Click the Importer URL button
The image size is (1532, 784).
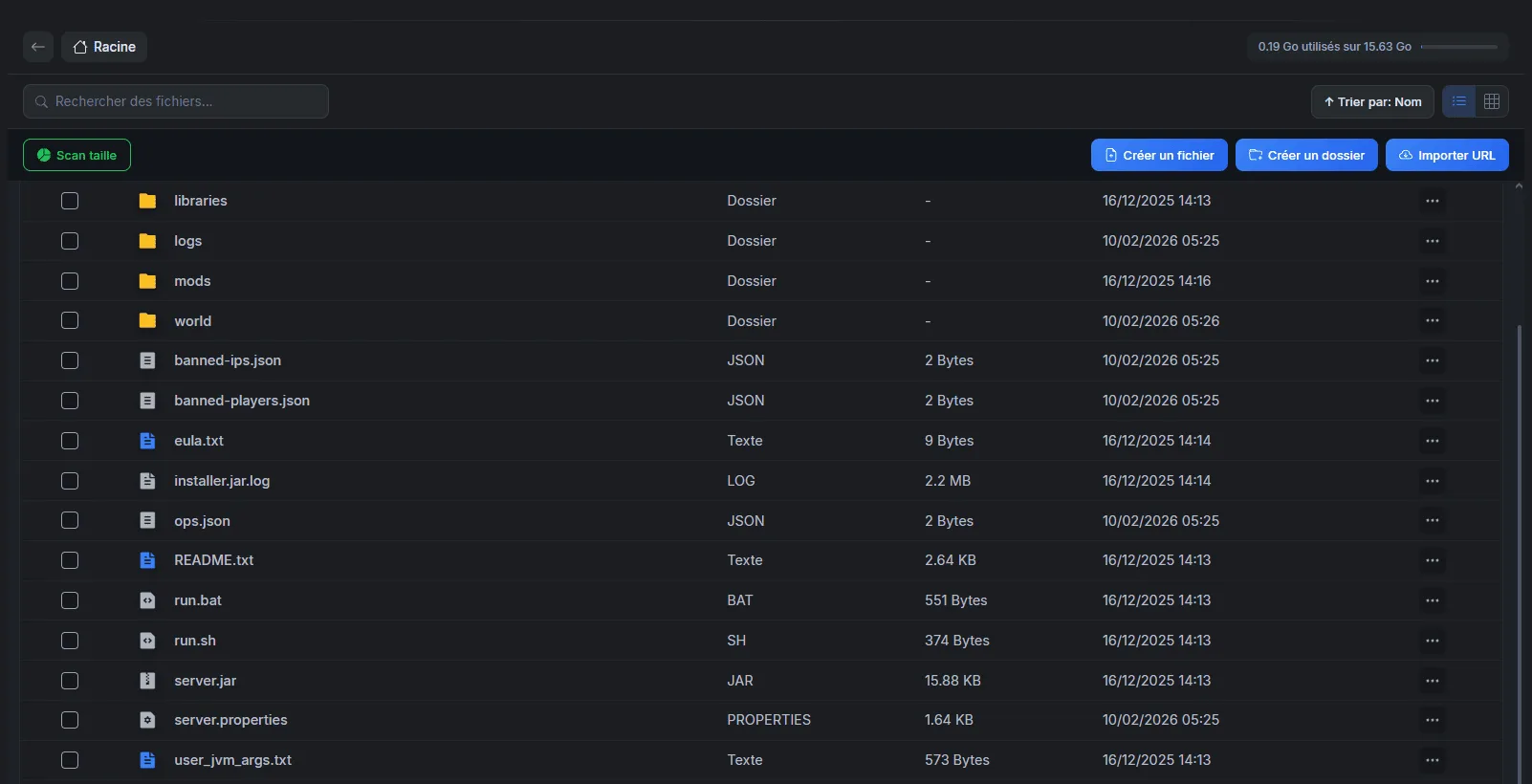[1446, 155]
